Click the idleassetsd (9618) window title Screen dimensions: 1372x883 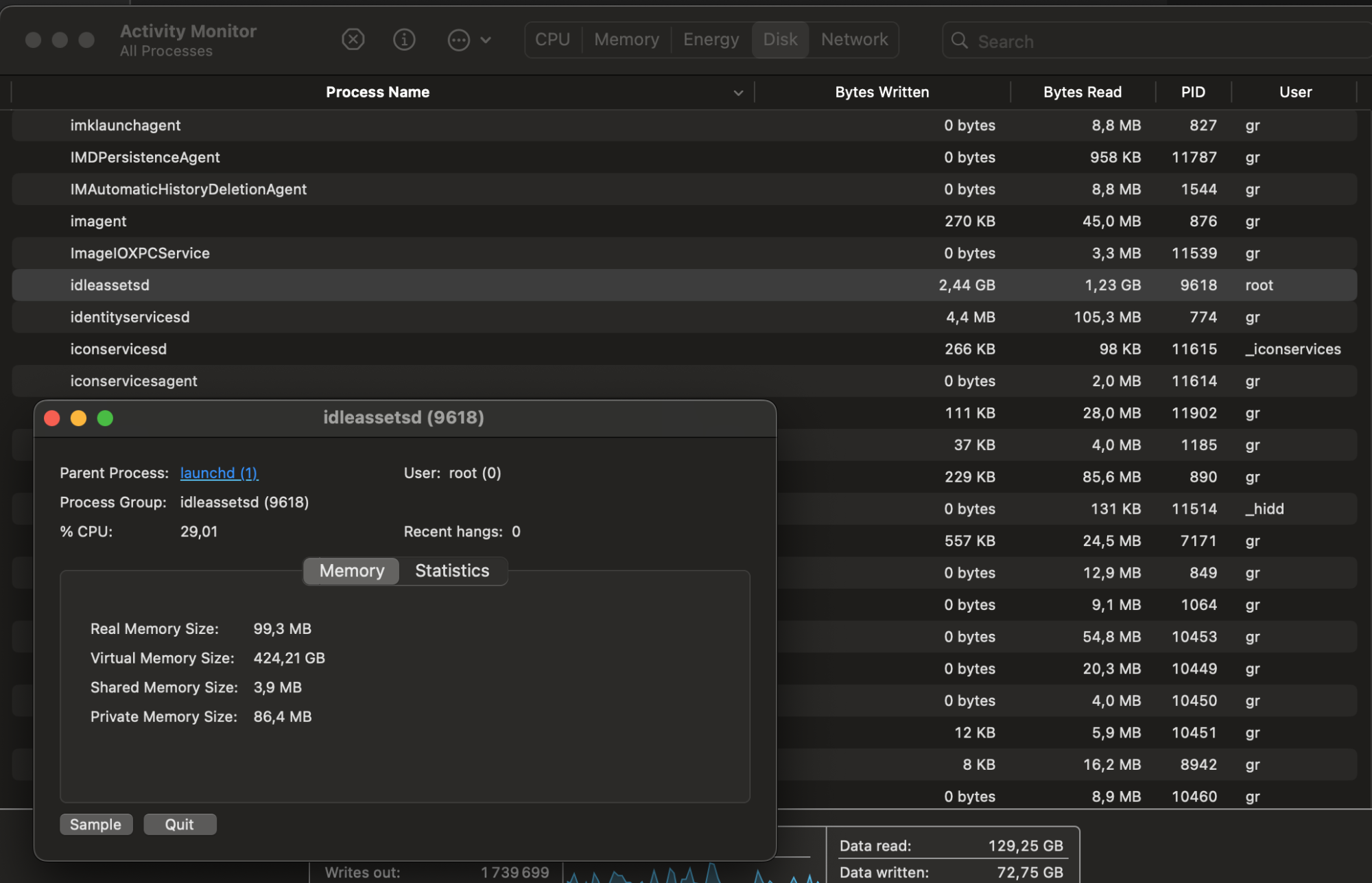404,417
